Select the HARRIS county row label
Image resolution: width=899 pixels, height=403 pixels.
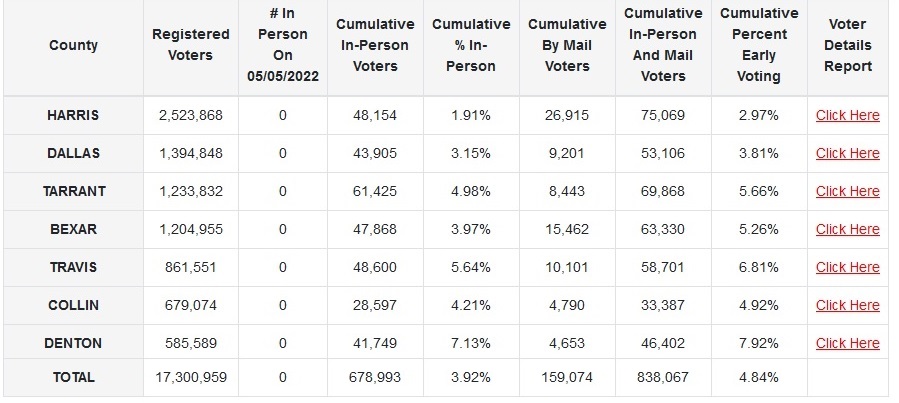coord(73,115)
